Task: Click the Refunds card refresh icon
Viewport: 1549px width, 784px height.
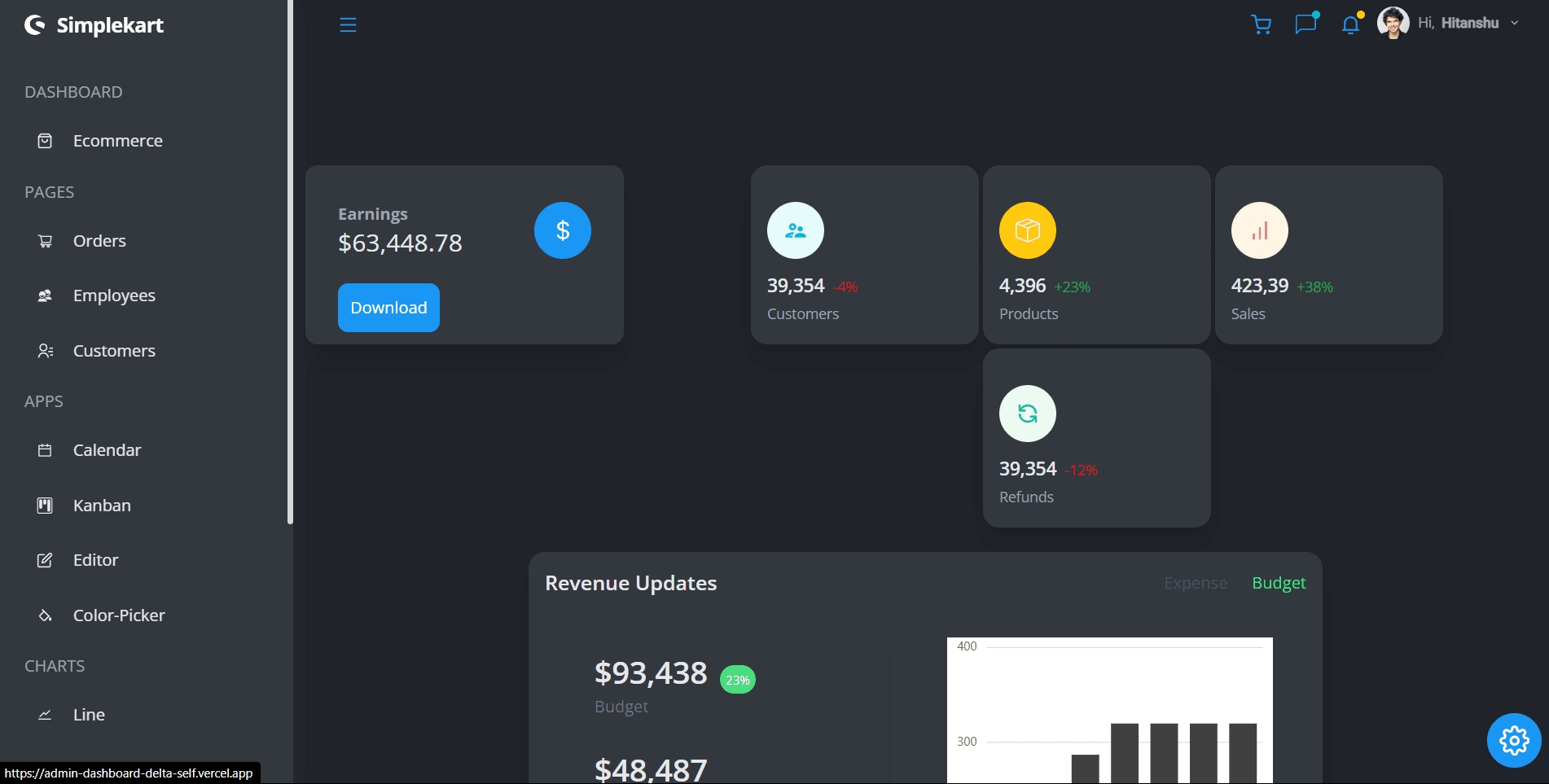Action: coord(1028,414)
